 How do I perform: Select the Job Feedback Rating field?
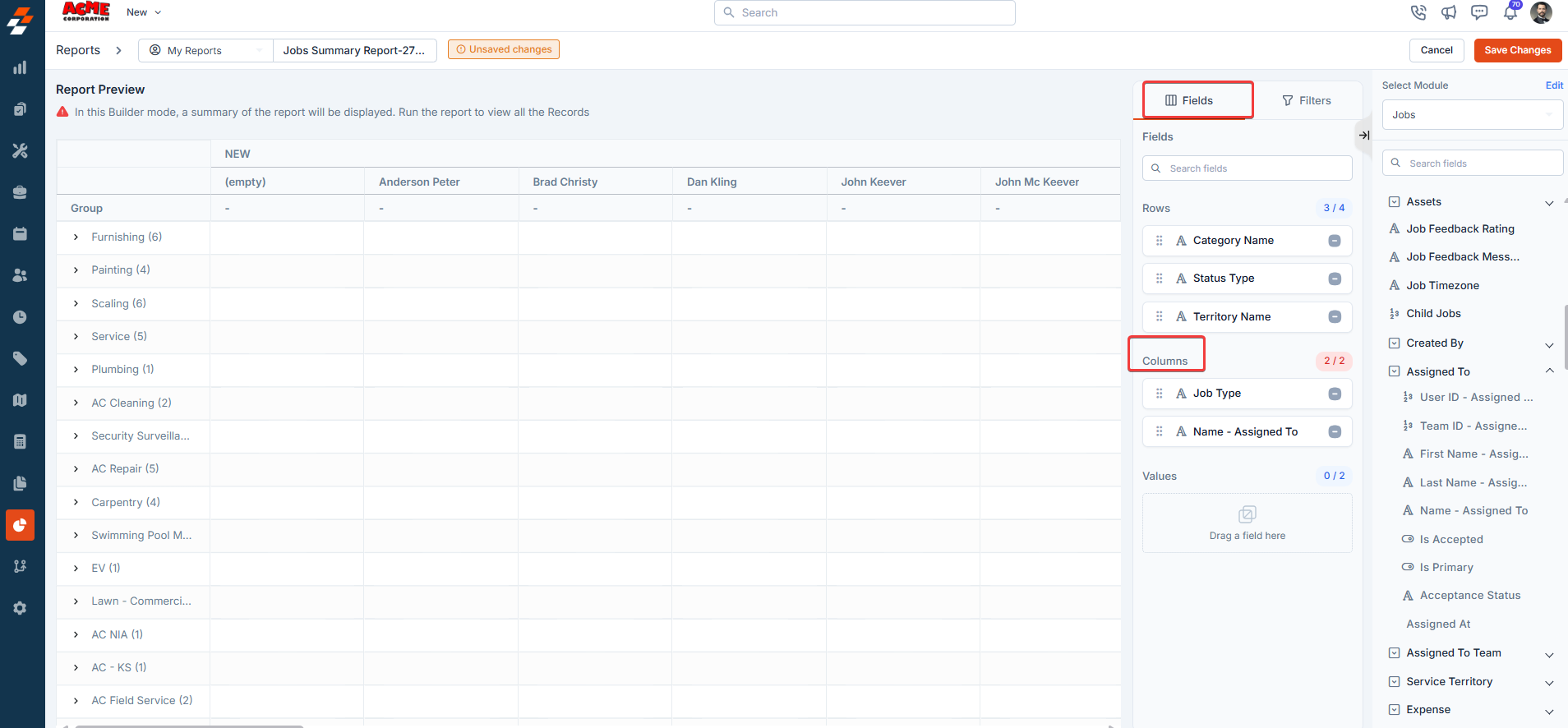[x=1460, y=229]
